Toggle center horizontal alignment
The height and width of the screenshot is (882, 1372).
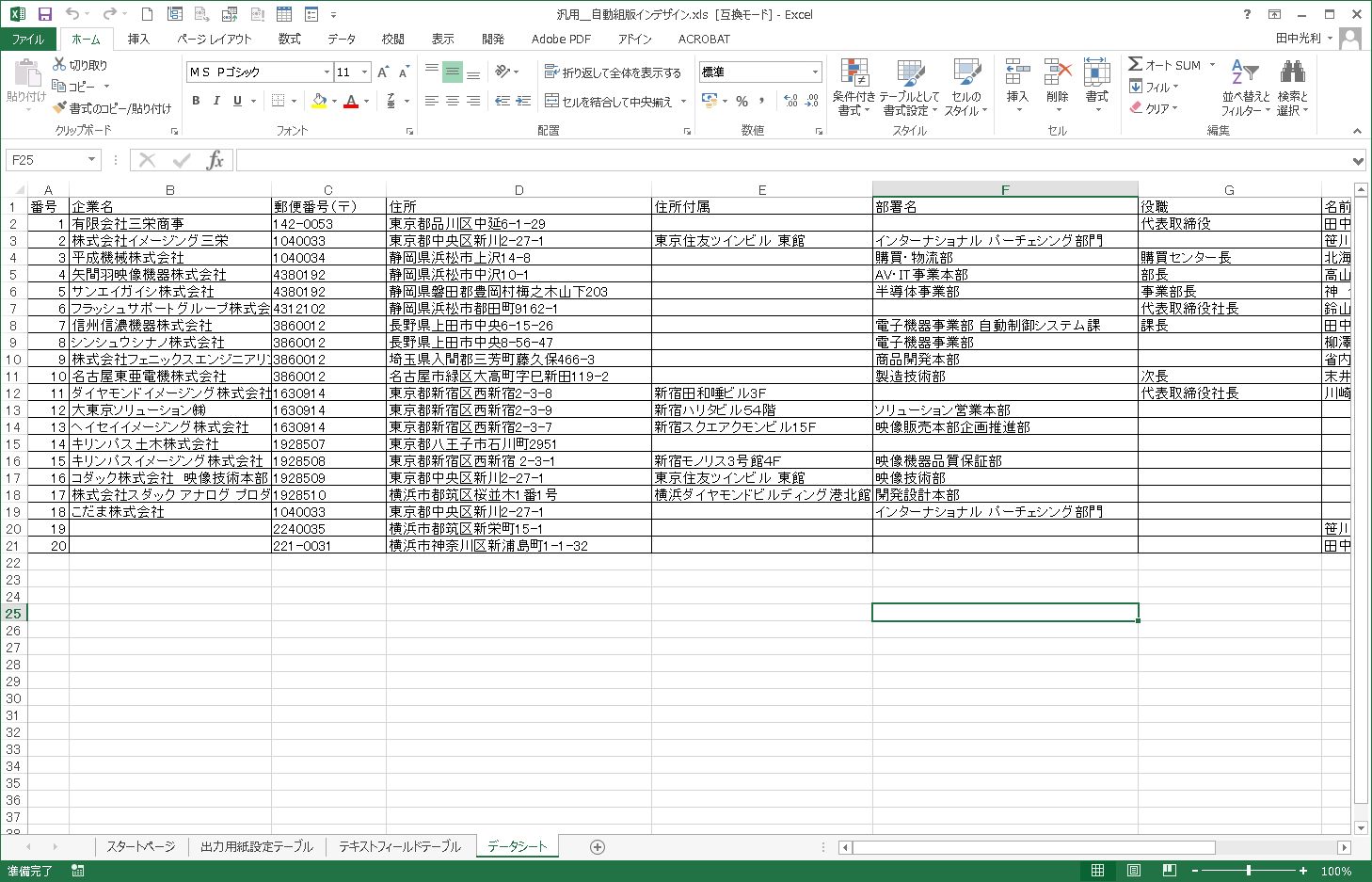(453, 101)
